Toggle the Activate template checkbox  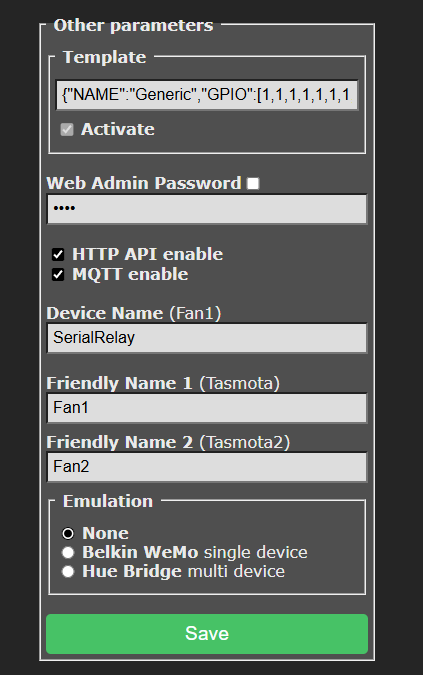point(67,130)
